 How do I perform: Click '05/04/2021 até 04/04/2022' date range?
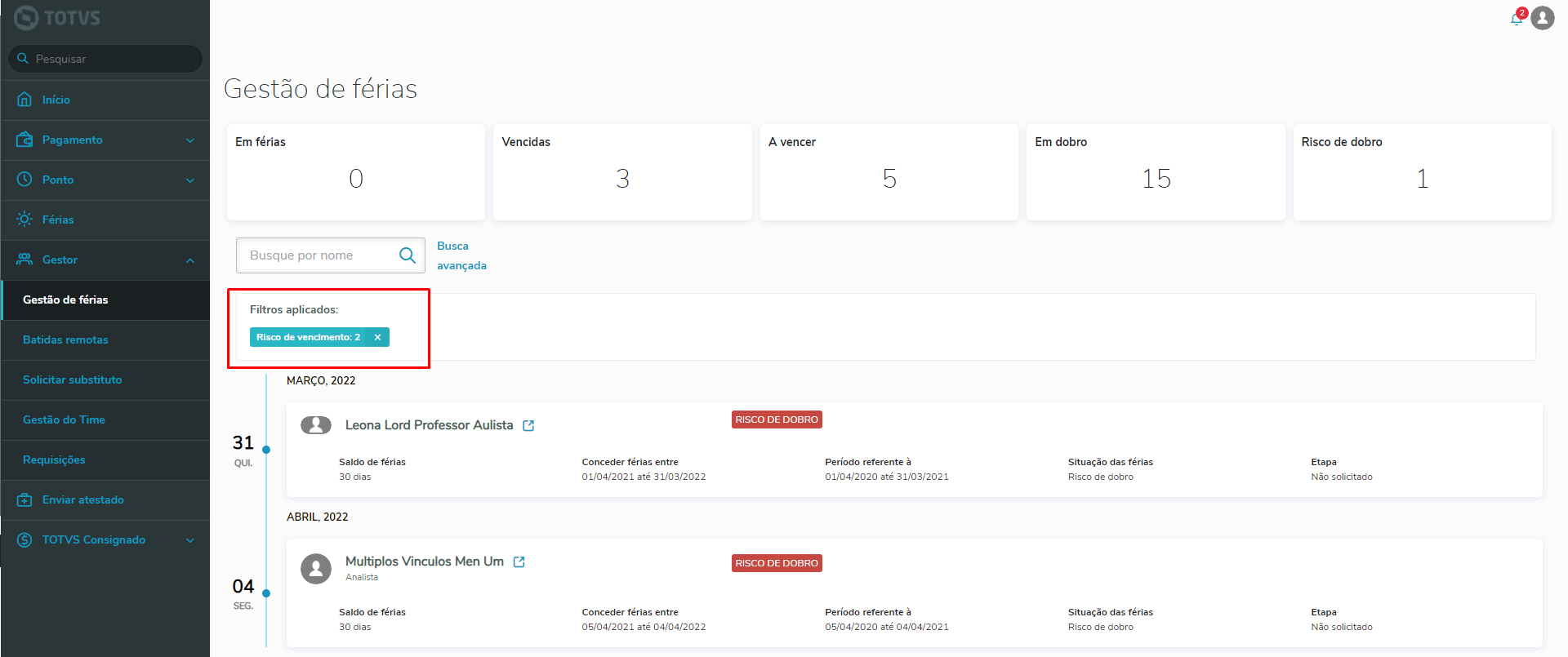[644, 627]
